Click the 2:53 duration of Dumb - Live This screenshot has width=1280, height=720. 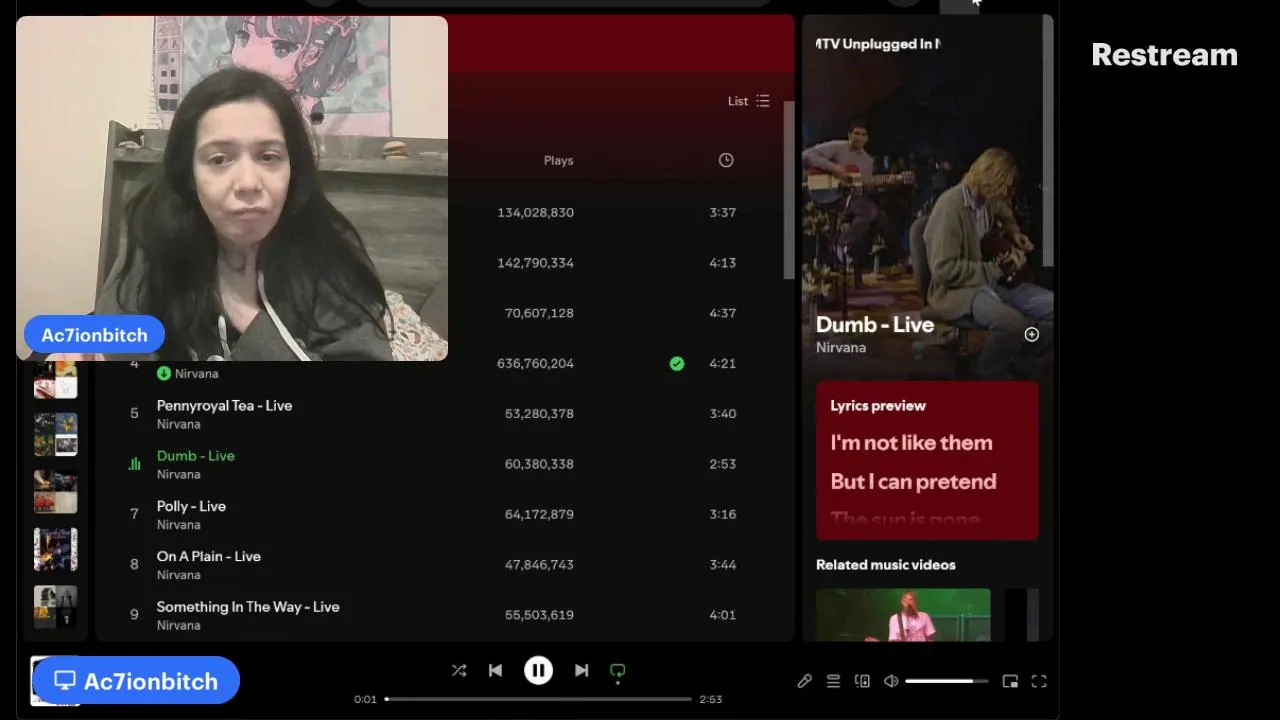pos(722,464)
